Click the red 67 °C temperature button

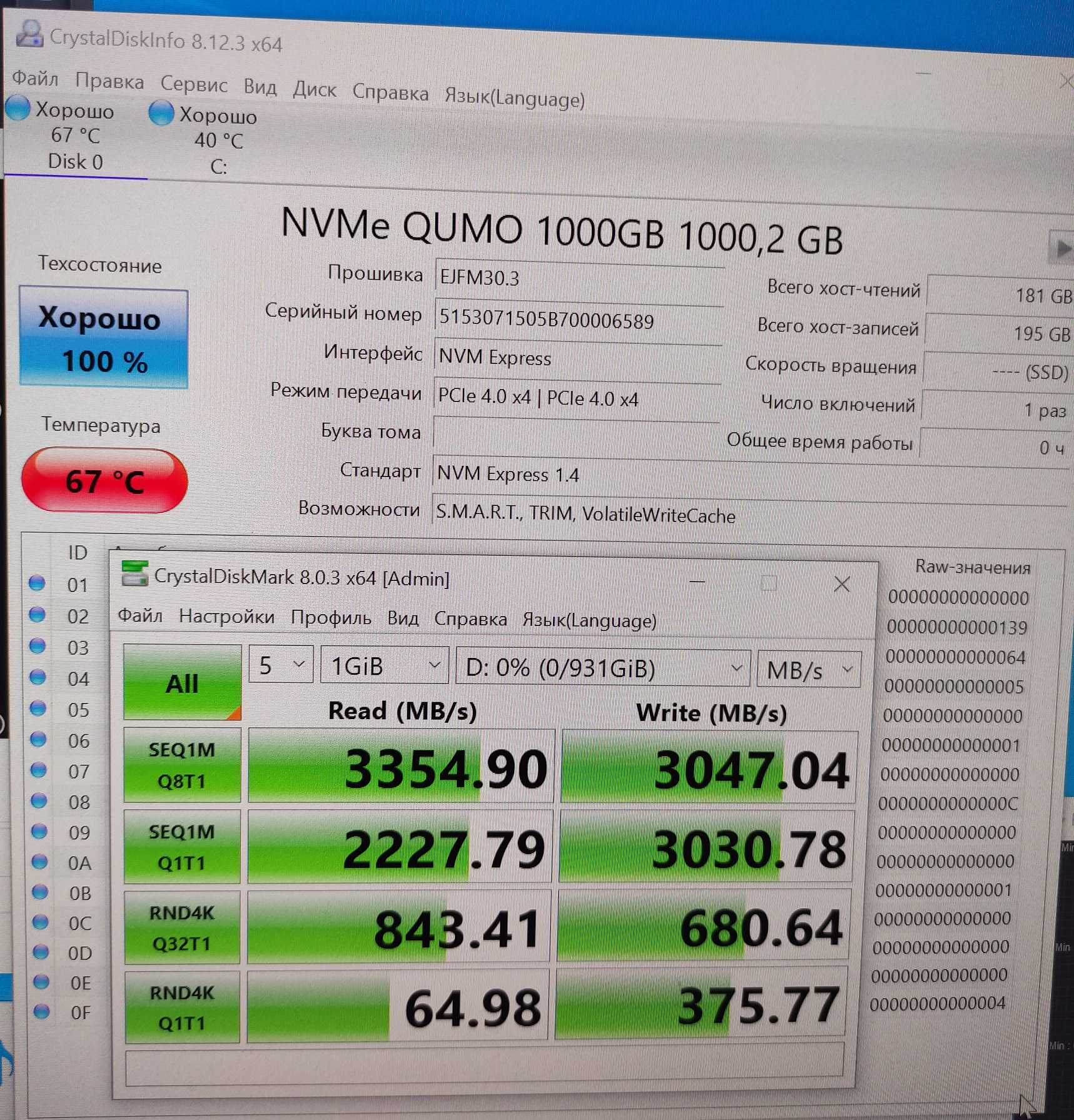coord(104,480)
